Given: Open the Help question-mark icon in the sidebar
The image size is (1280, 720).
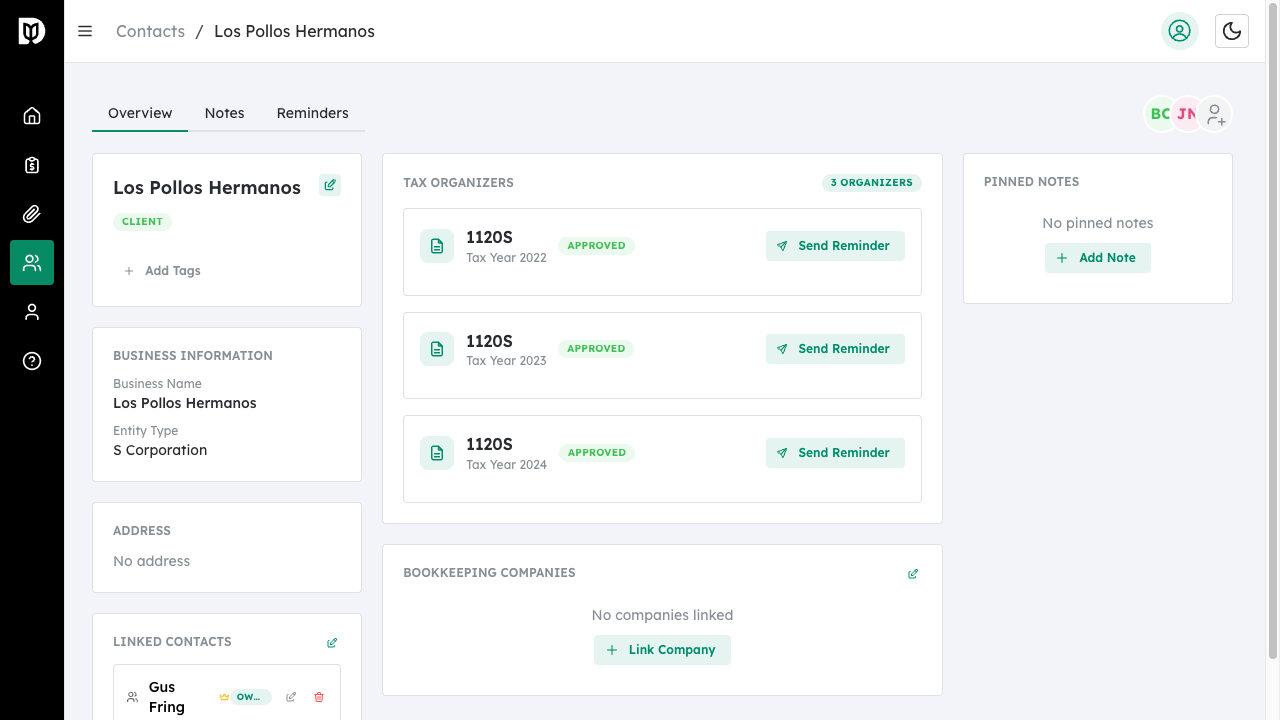Looking at the screenshot, I should (x=32, y=361).
